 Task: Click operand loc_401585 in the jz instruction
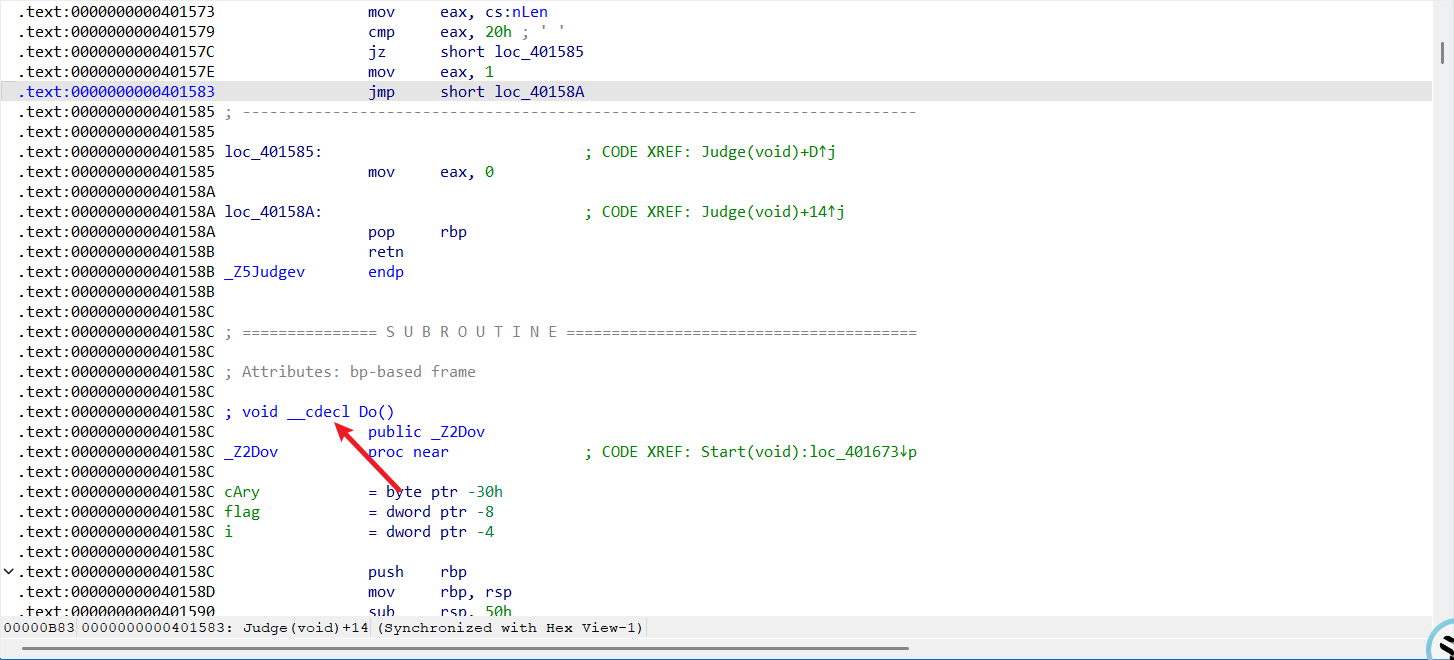click(539, 52)
